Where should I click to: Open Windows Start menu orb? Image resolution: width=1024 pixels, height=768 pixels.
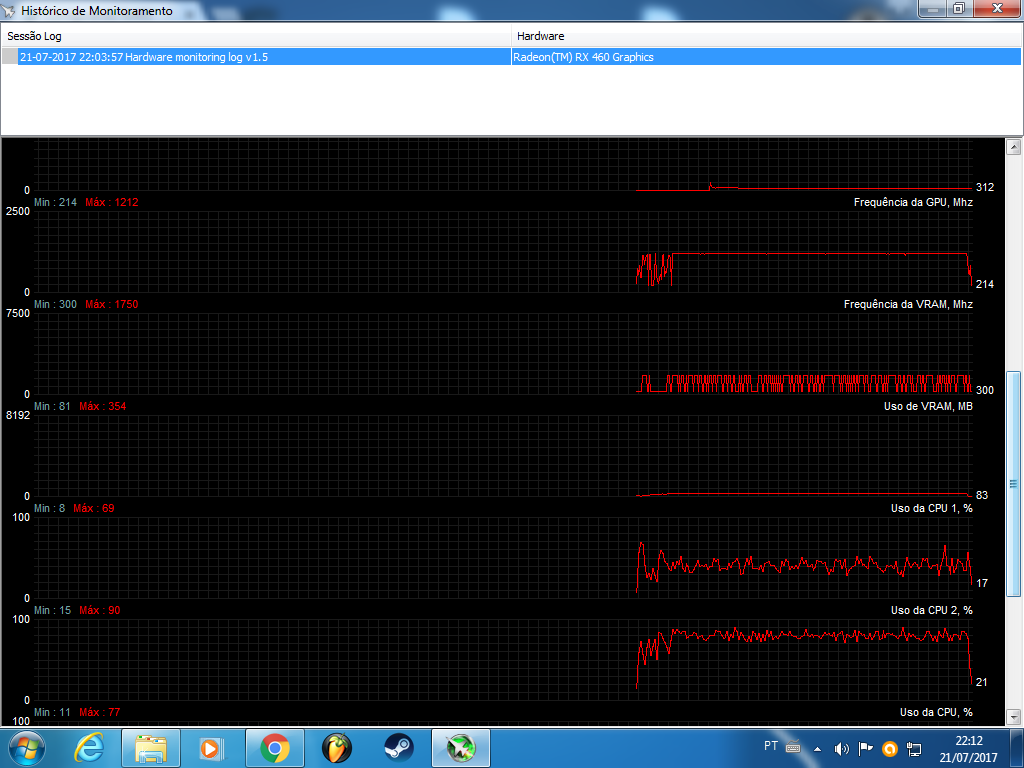tap(26, 748)
